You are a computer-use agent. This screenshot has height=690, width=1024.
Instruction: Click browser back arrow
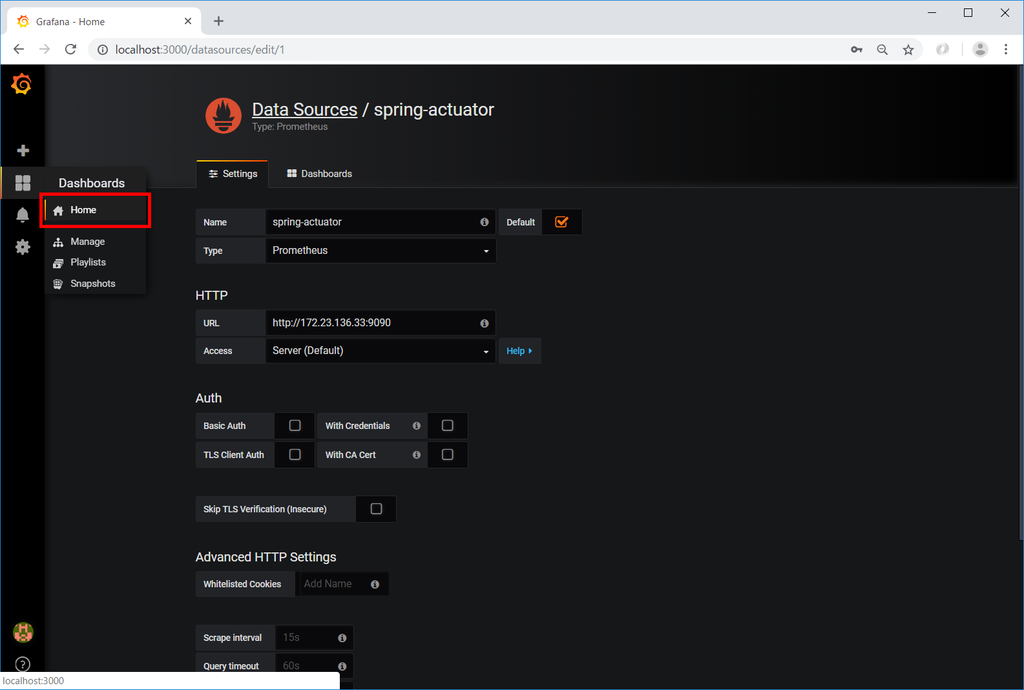[x=19, y=50]
